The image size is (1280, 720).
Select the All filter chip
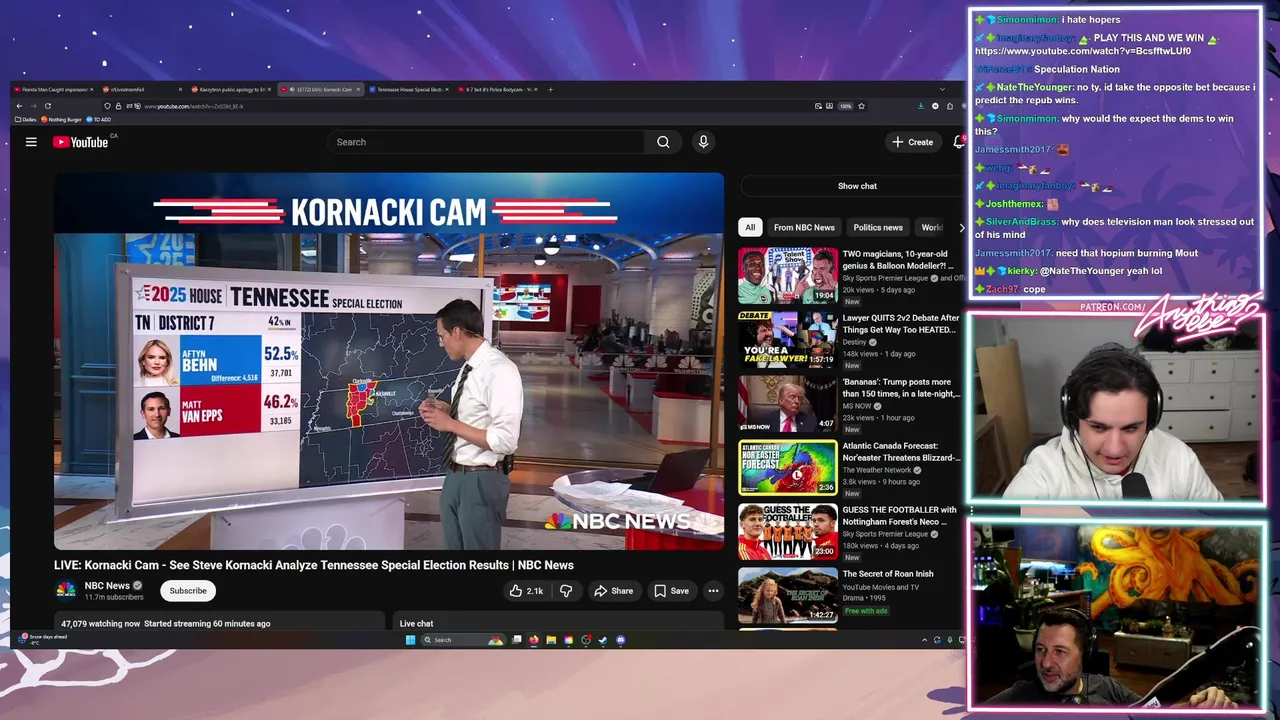(750, 227)
